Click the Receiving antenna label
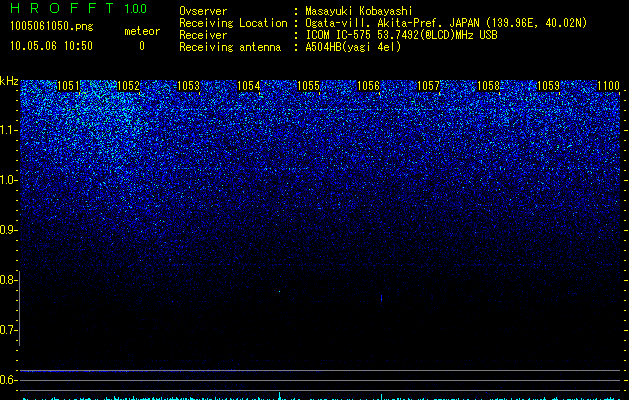Viewport: 629px width, 400px height. click(x=230, y=47)
